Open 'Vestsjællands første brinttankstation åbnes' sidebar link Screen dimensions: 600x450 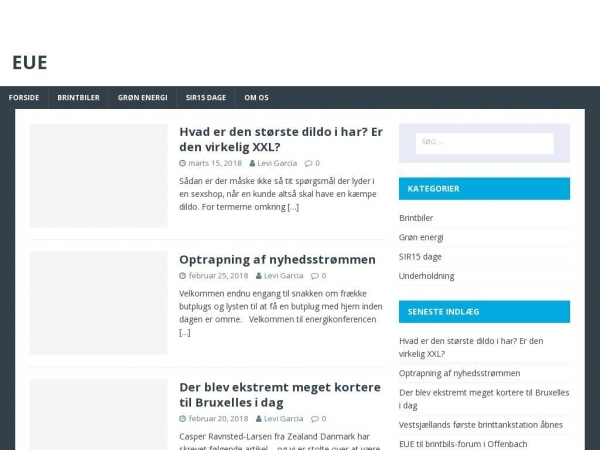[481, 425]
